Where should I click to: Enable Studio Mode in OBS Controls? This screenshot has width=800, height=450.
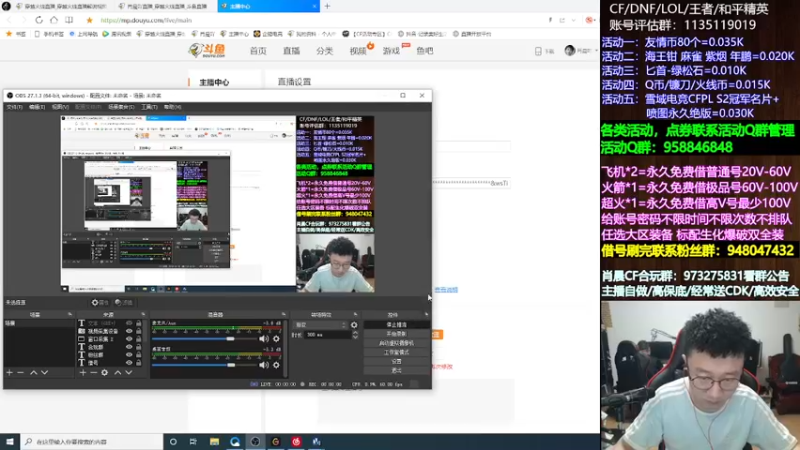[396, 352]
